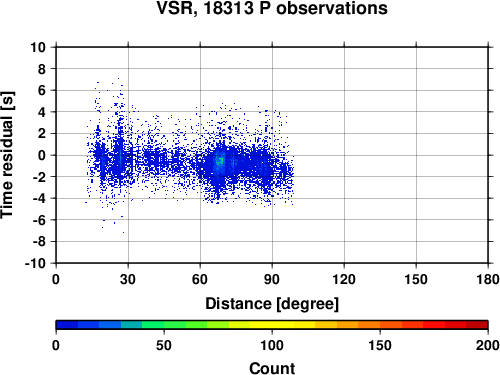Pick the yellow segment near 100 count
The image size is (500, 375).
click(272, 325)
